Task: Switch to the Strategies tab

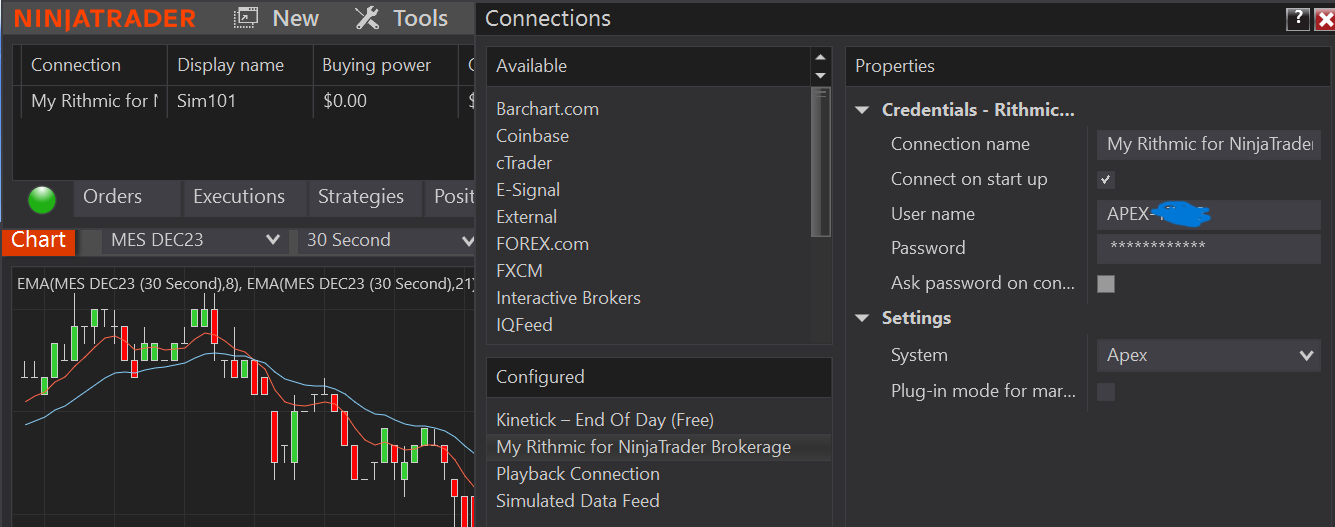Action: (360, 197)
